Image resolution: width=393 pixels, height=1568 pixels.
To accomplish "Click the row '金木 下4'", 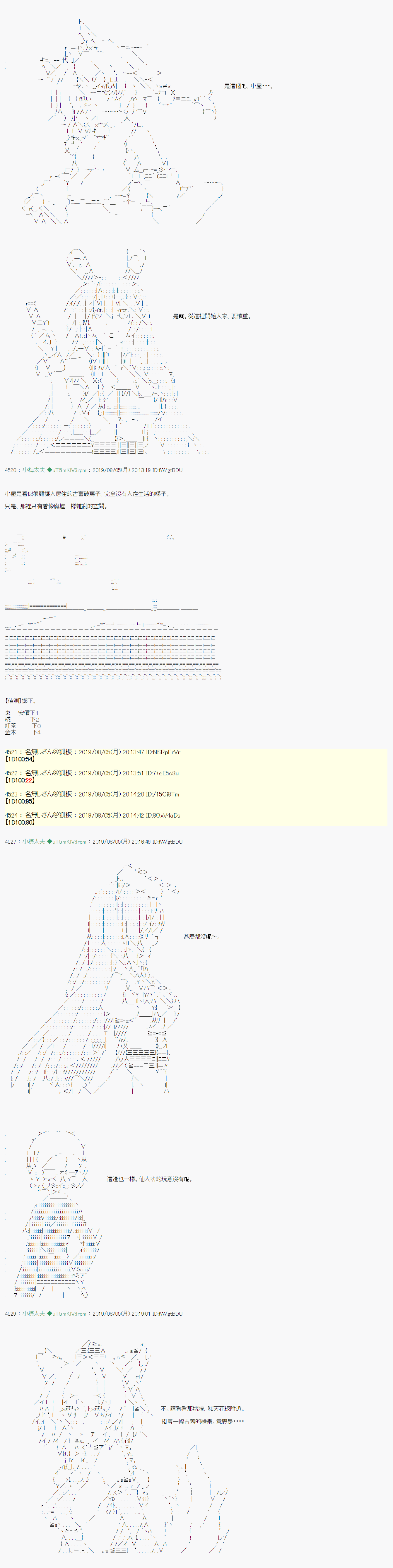I will click(23, 733).
